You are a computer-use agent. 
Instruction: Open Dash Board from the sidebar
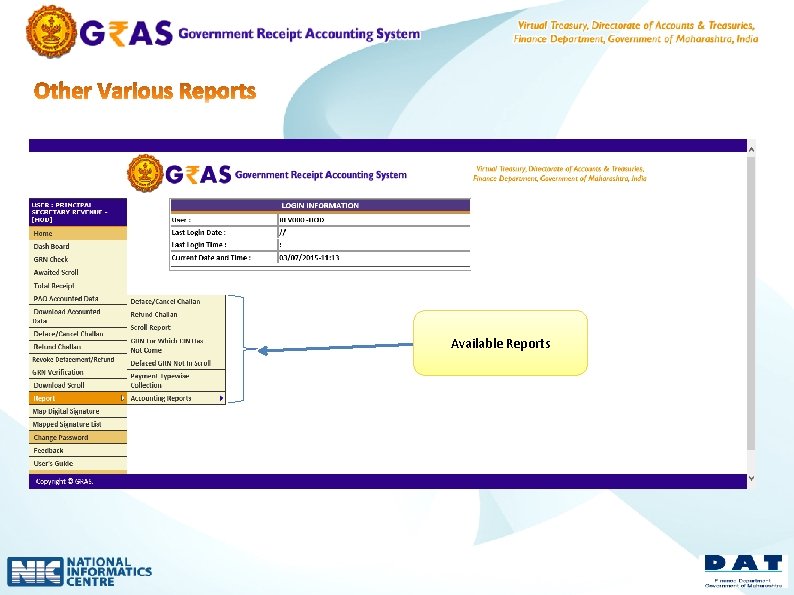click(77, 246)
